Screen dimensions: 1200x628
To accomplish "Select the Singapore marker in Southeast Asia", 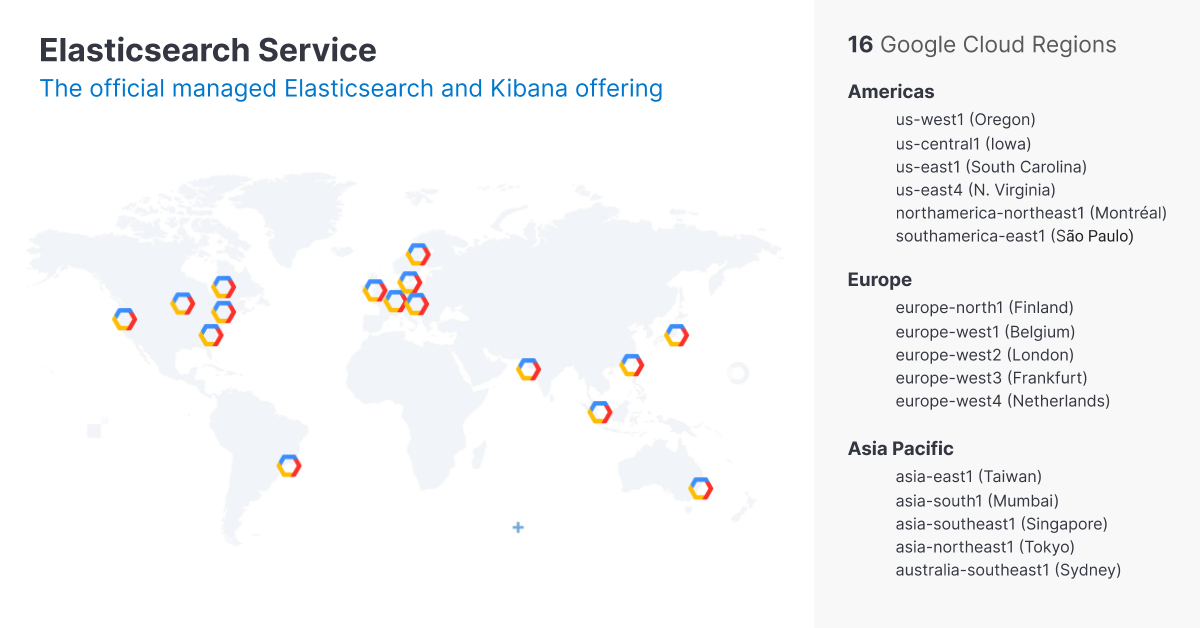I will coord(599,412).
